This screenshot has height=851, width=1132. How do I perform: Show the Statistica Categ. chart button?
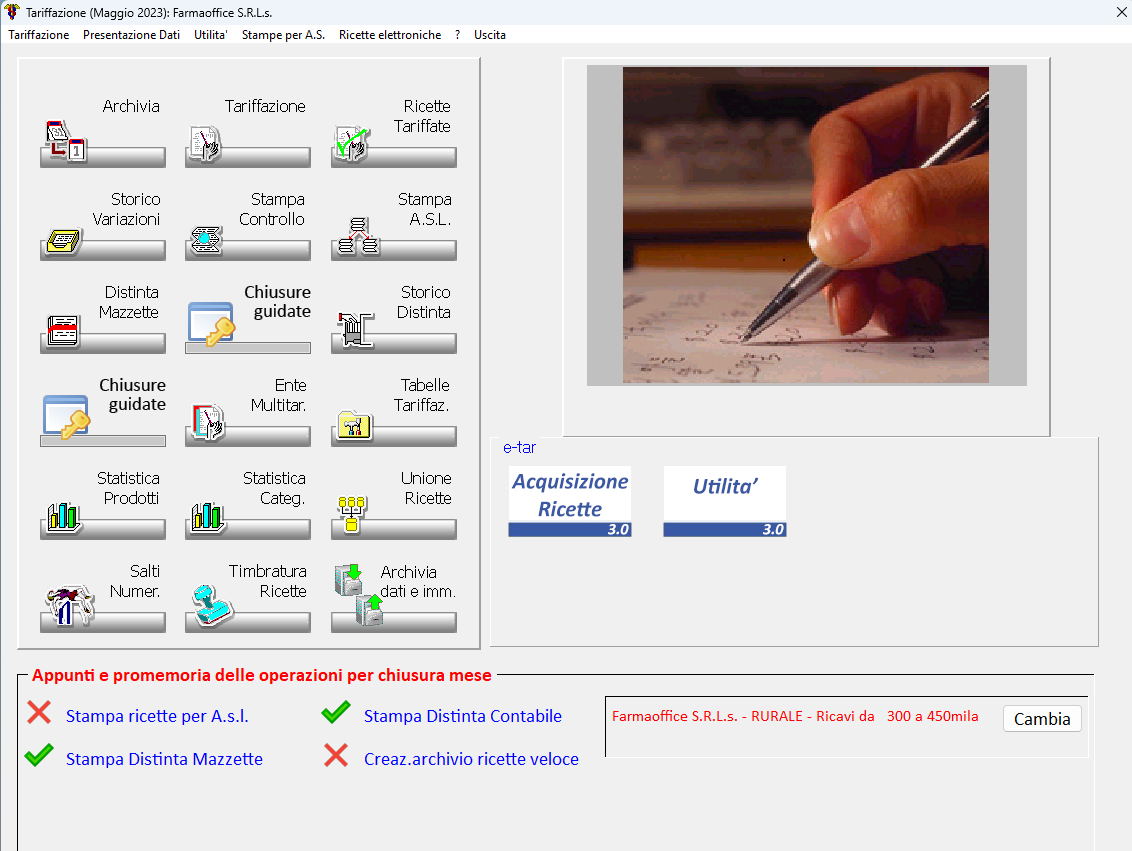point(248,504)
